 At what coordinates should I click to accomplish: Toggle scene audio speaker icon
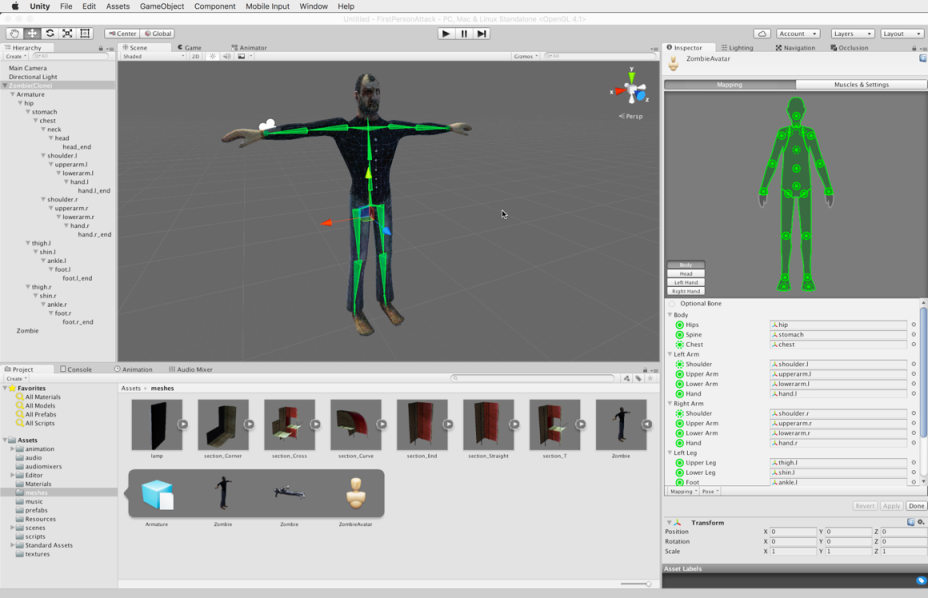[227, 56]
